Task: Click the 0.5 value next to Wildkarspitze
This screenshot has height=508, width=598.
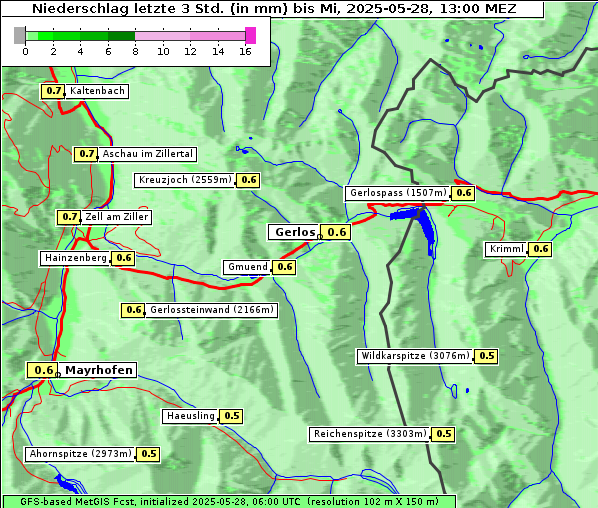Action: point(486,356)
